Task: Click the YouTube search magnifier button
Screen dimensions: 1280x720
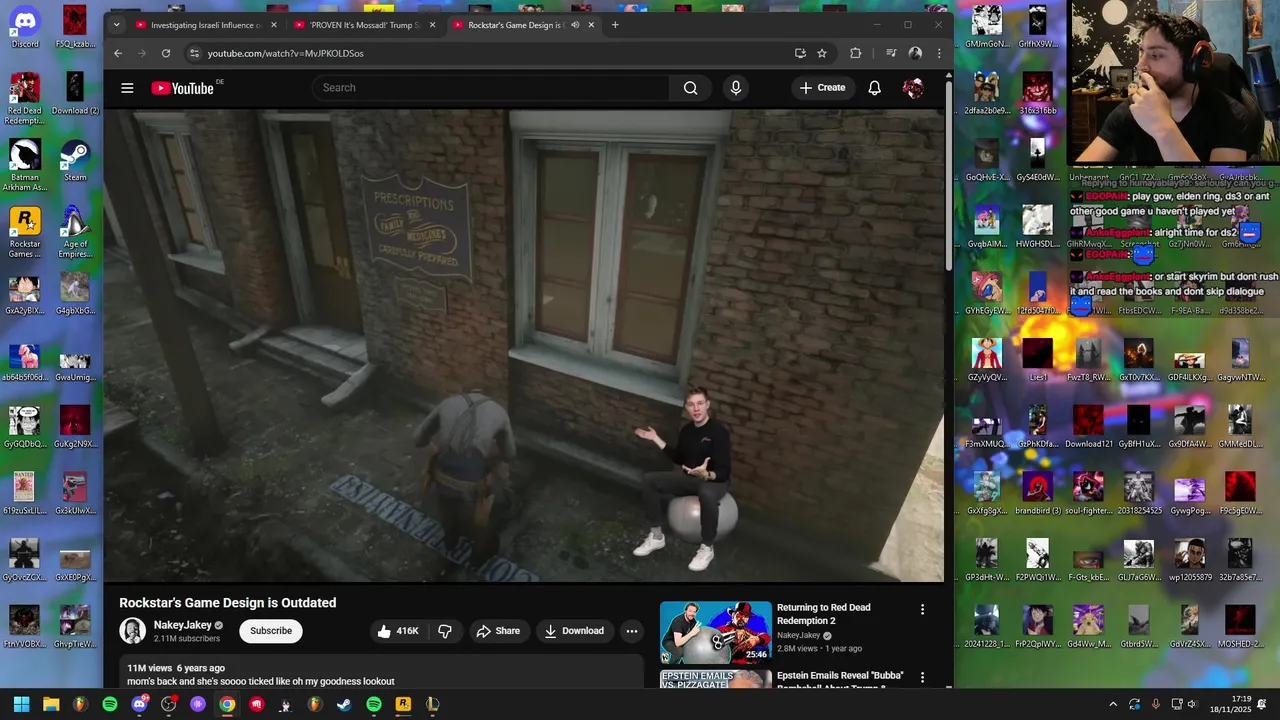Action: tap(690, 88)
